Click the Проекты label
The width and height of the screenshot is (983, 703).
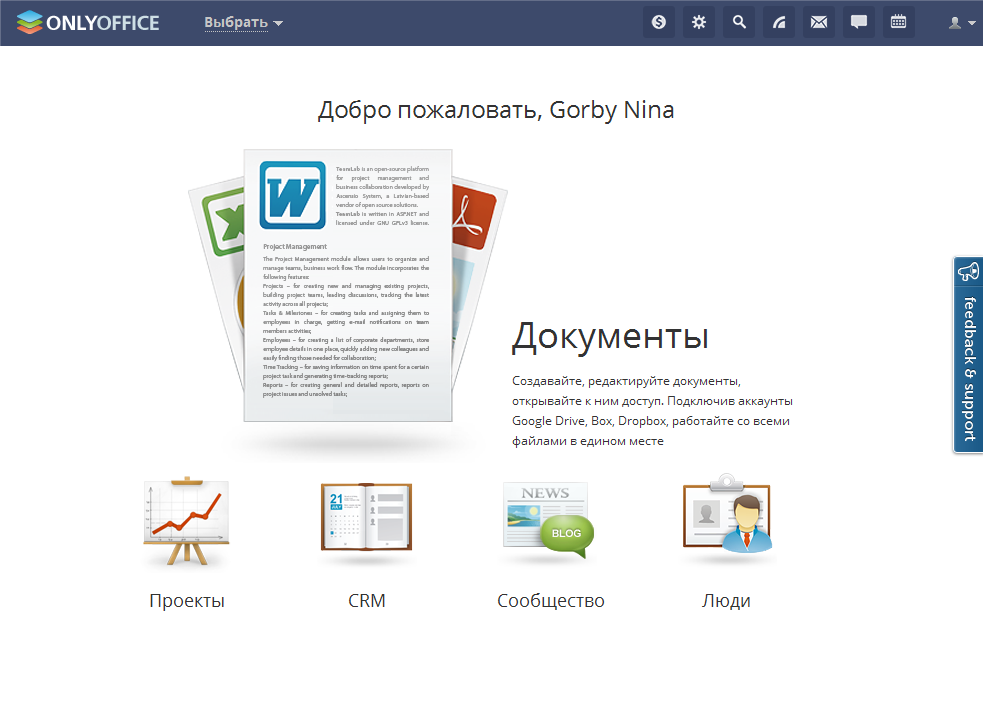(186, 600)
